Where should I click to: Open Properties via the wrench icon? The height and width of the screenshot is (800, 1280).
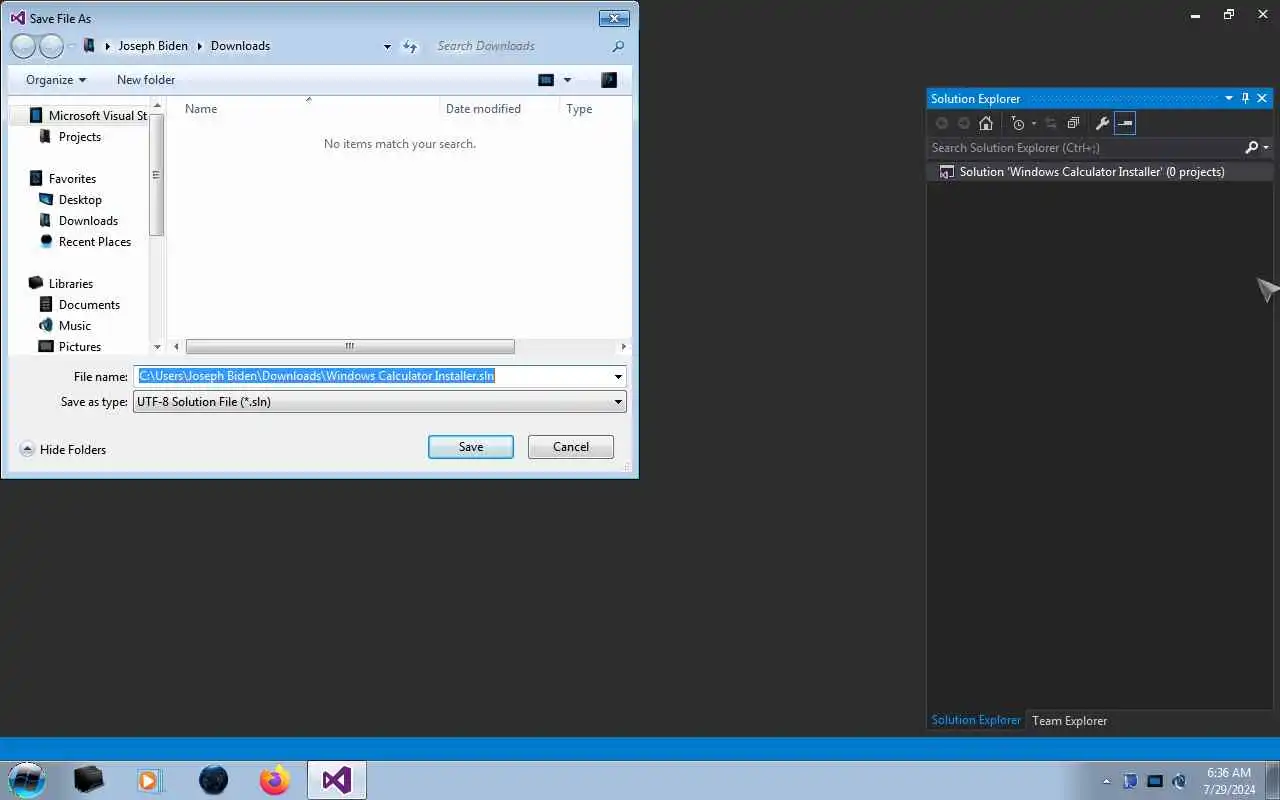(x=1102, y=123)
